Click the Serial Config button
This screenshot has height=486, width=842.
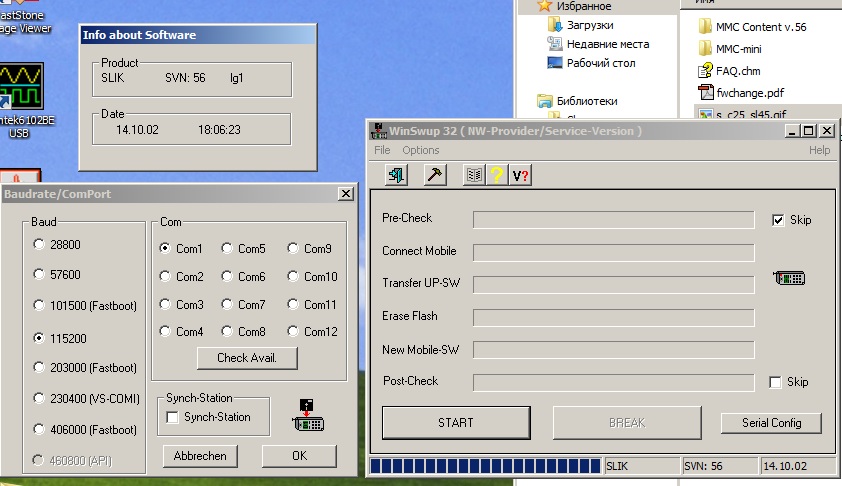(771, 423)
